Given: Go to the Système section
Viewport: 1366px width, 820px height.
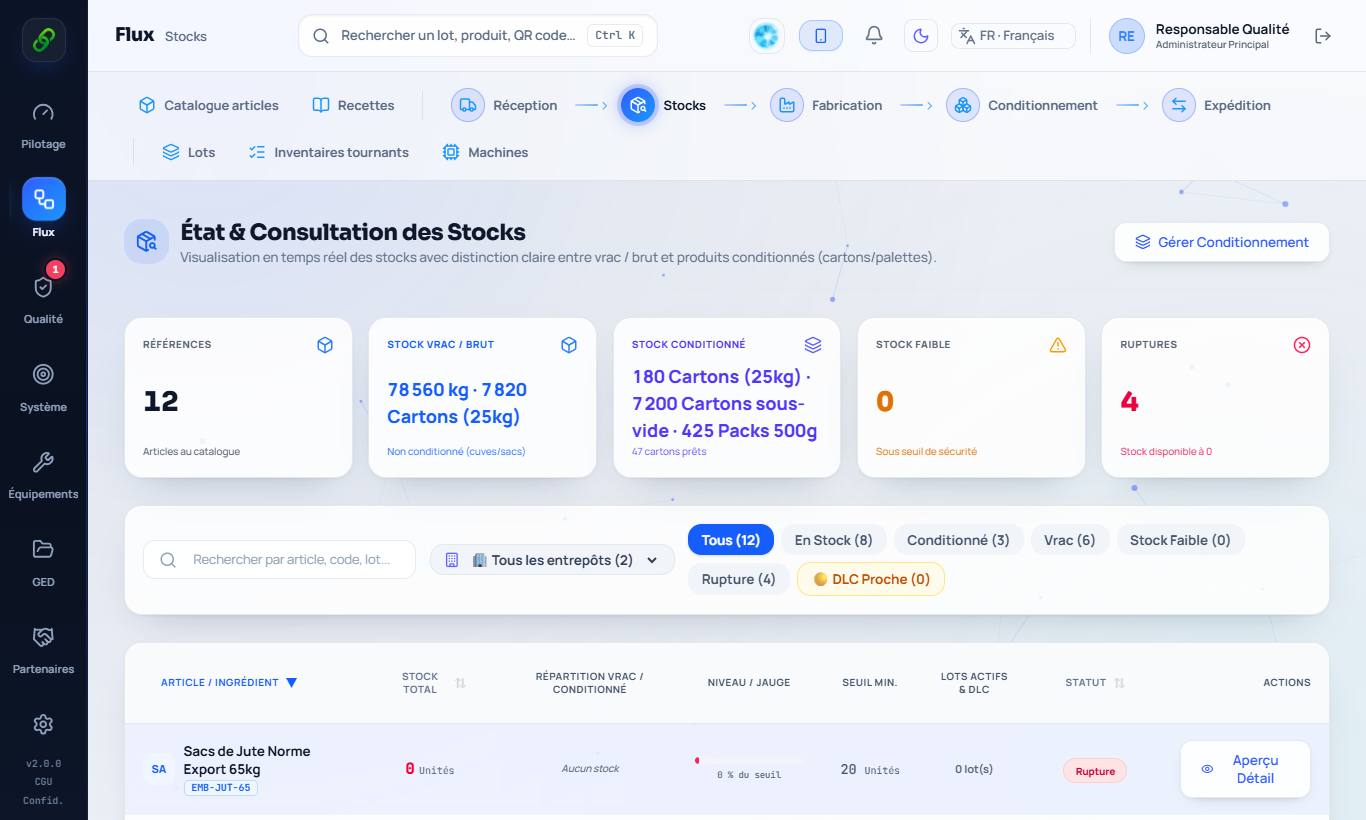Looking at the screenshot, I should [43, 388].
